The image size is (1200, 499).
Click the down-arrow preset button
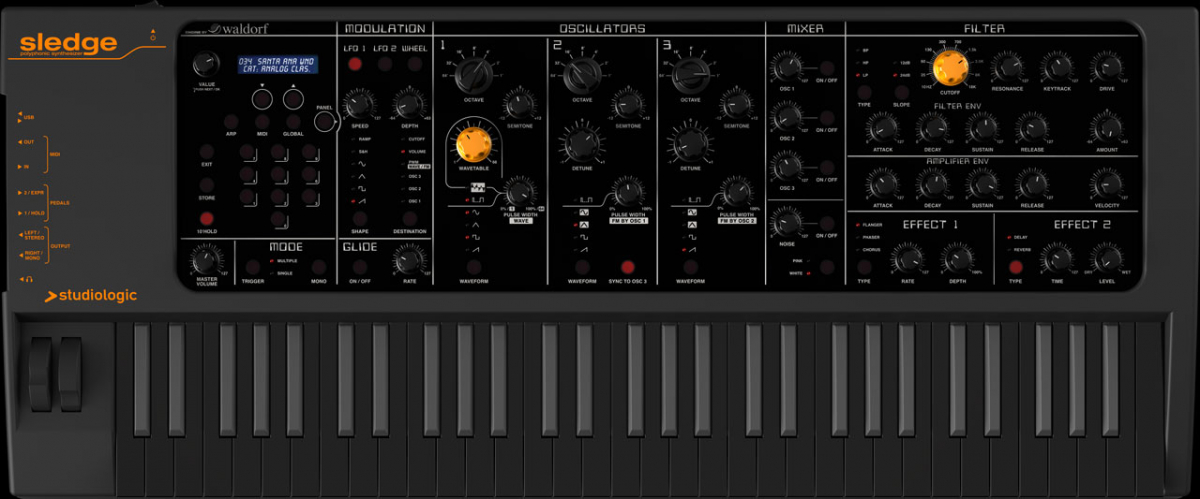click(261, 98)
